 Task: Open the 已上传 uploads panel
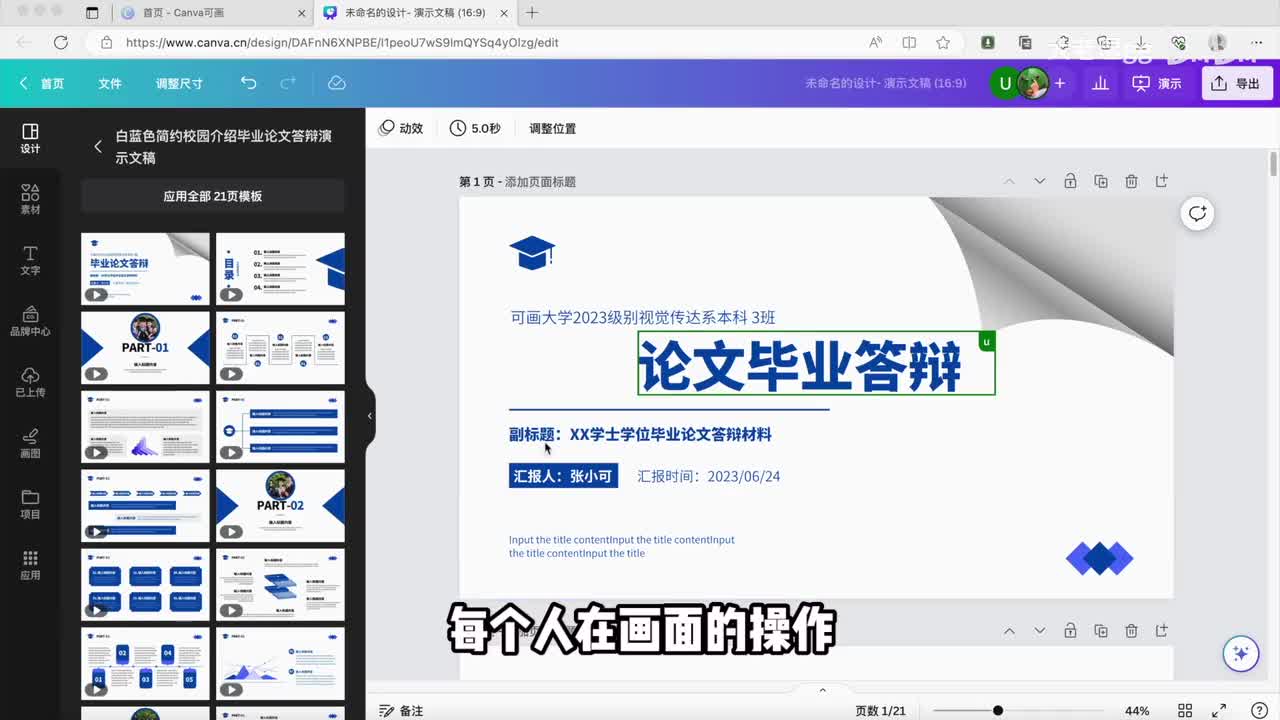pyautogui.click(x=30, y=382)
